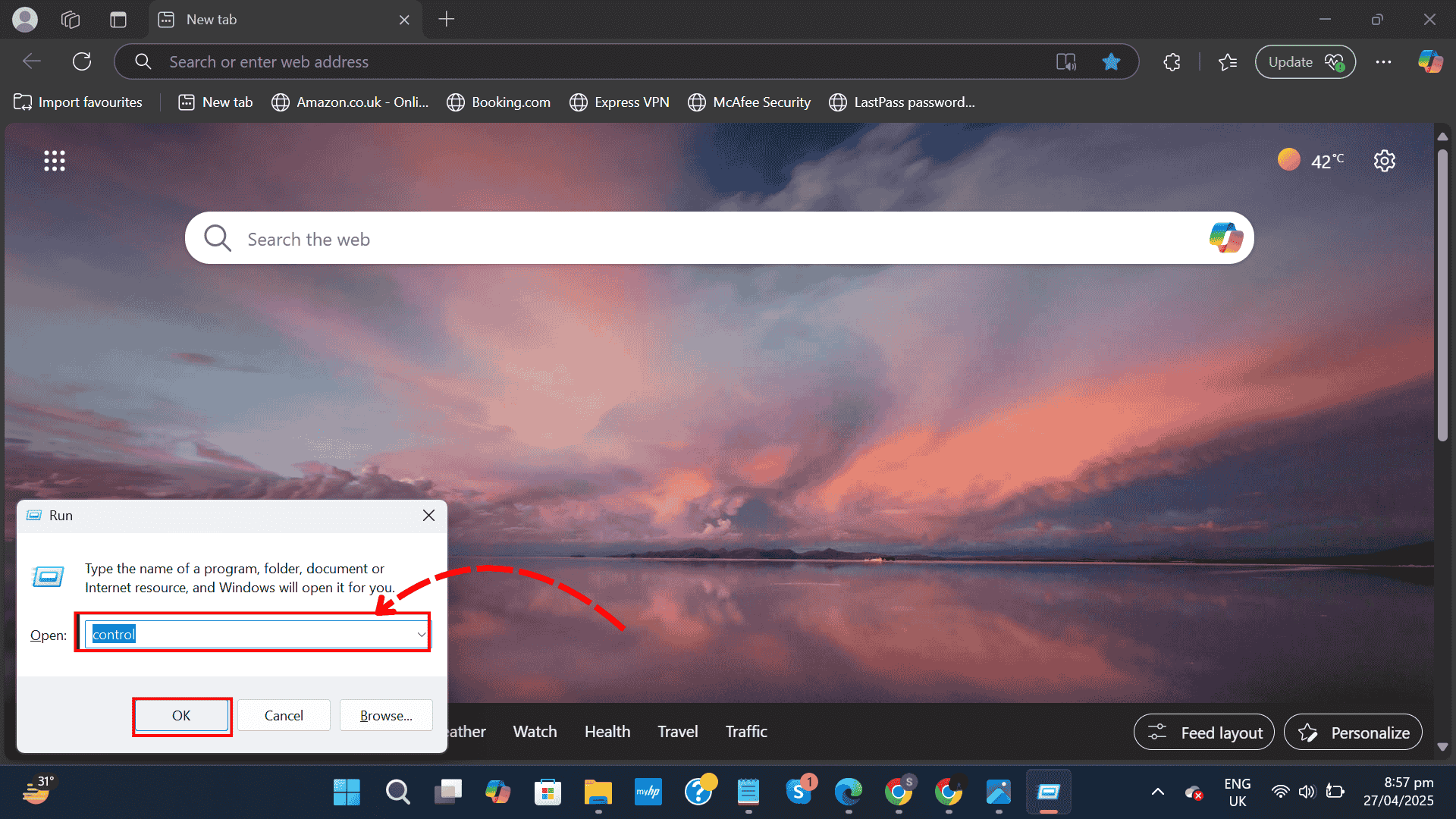1456x819 pixels.
Task: Open the Favourites hub icon
Action: (x=1228, y=62)
